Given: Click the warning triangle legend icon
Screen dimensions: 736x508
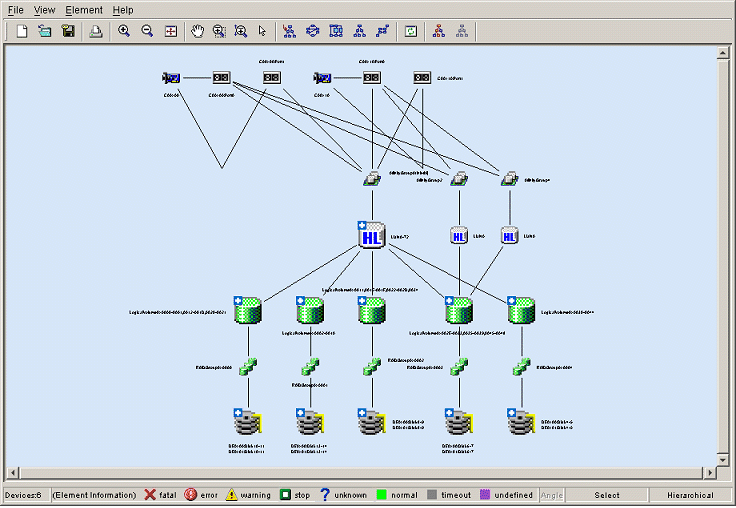Looking at the screenshot, I should point(231,495).
